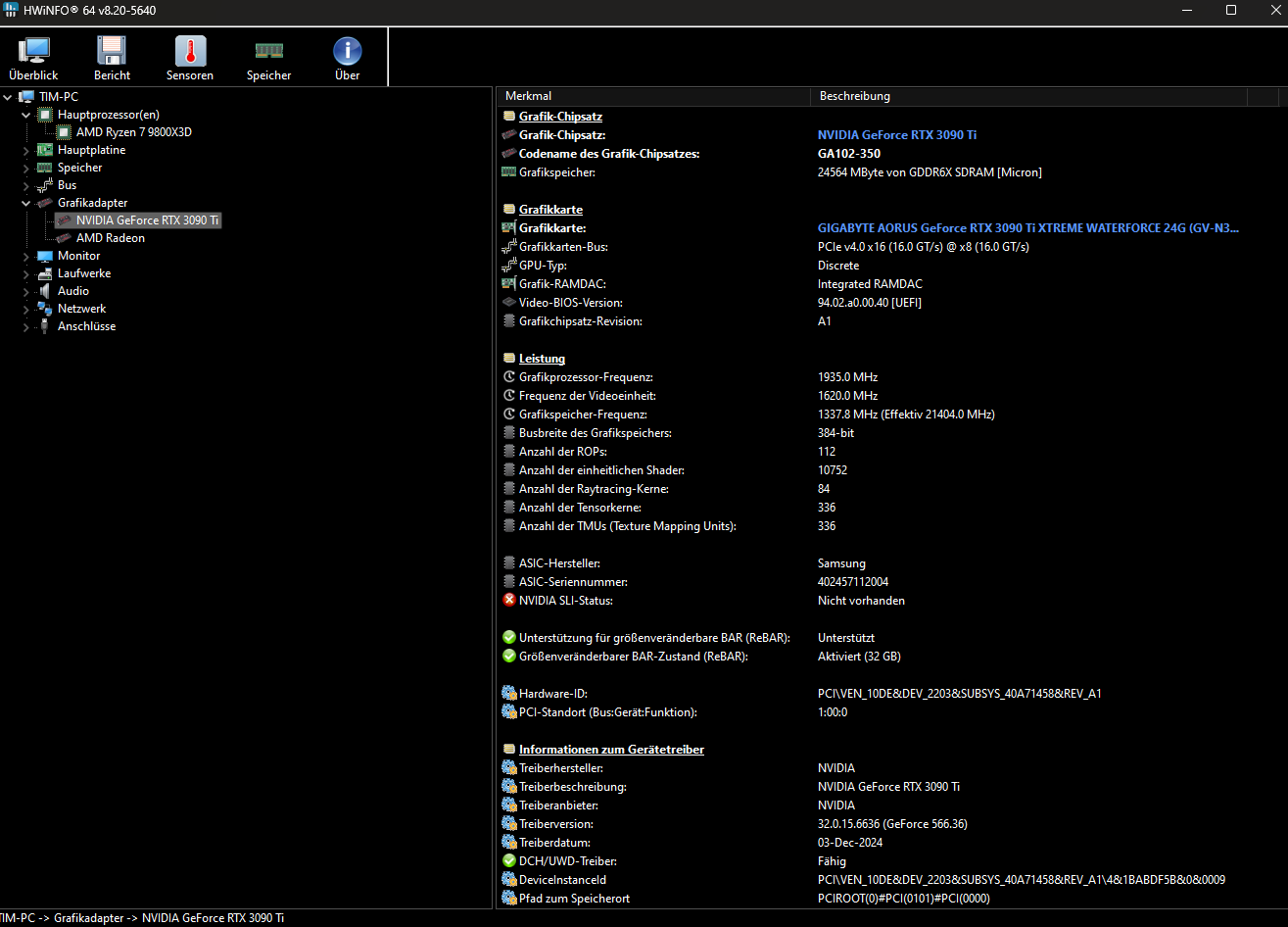Open the Speicher memory tool
This screenshot has height=927, width=1288.
(x=268, y=58)
